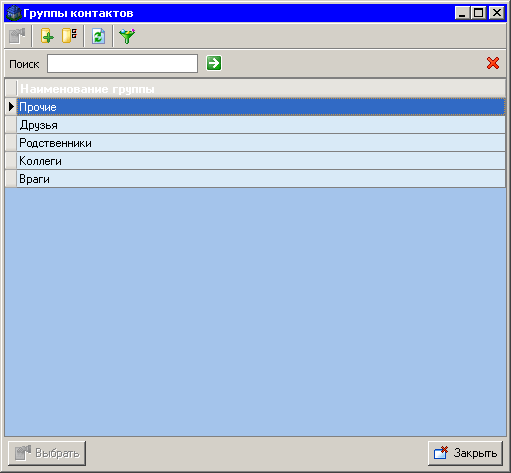Click the add new group icon
The height and width of the screenshot is (473, 511).
coord(47,36)
